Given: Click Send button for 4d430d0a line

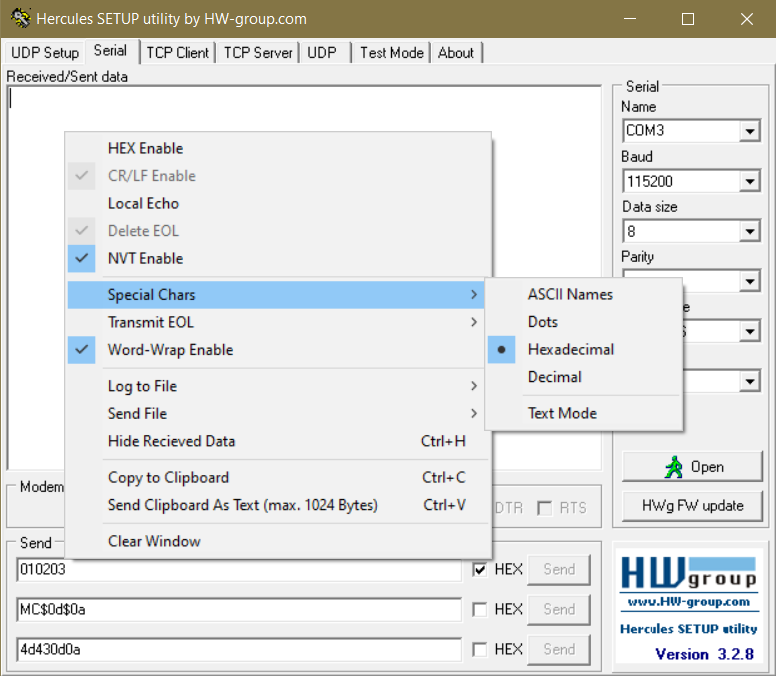Looking at the screenshot, I should click(559, 649).
